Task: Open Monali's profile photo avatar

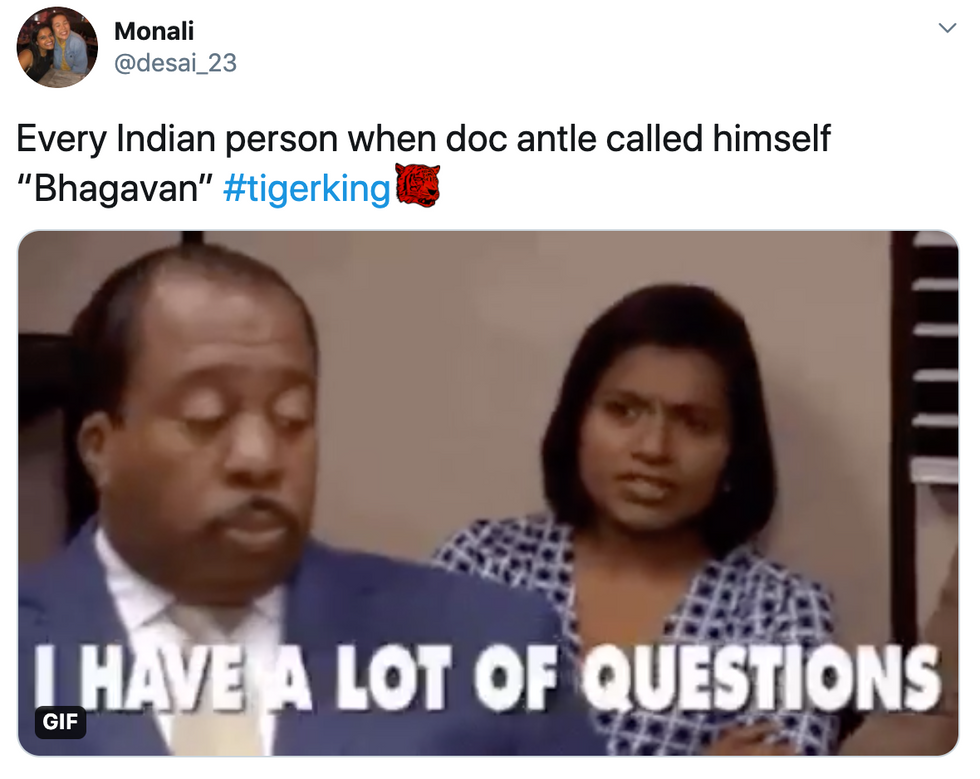Action: [57, 47]
